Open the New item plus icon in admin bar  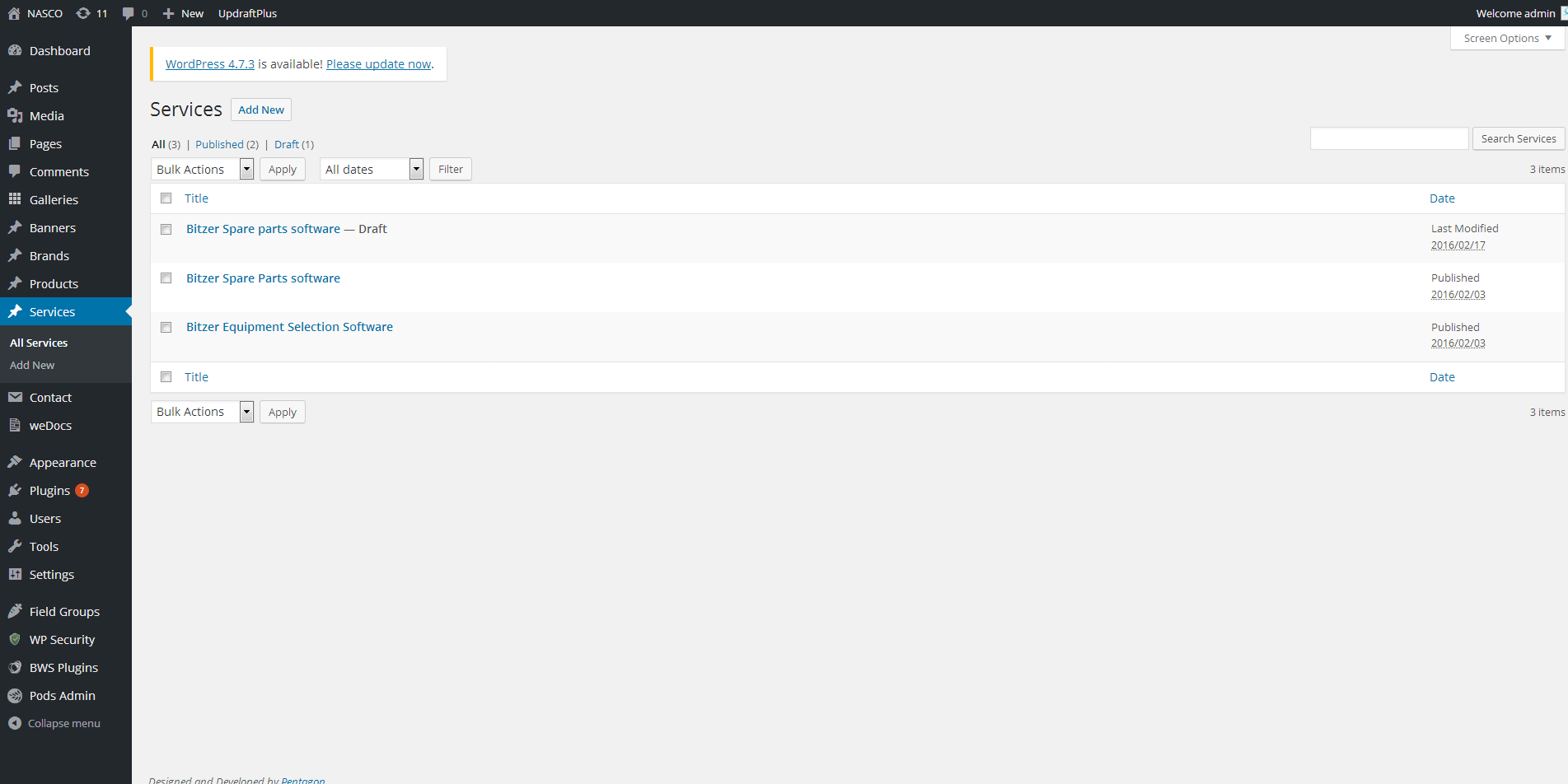click(167, 12)
